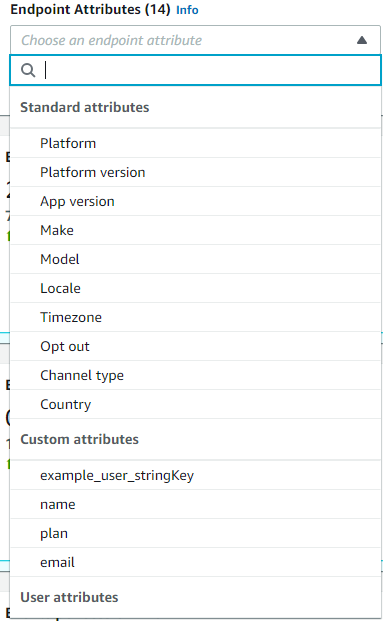Collapse the endpoint attribute dropdown arrow
The width and height of the screenshot is (383, 627).
coord(362,40)
